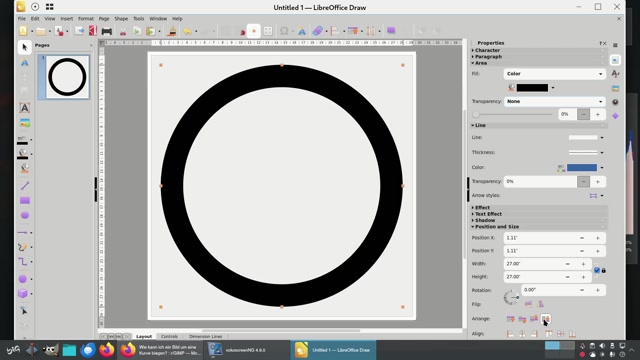
Task: Choose the Ellipse tool in left toolbar
Action: [24, 215]
